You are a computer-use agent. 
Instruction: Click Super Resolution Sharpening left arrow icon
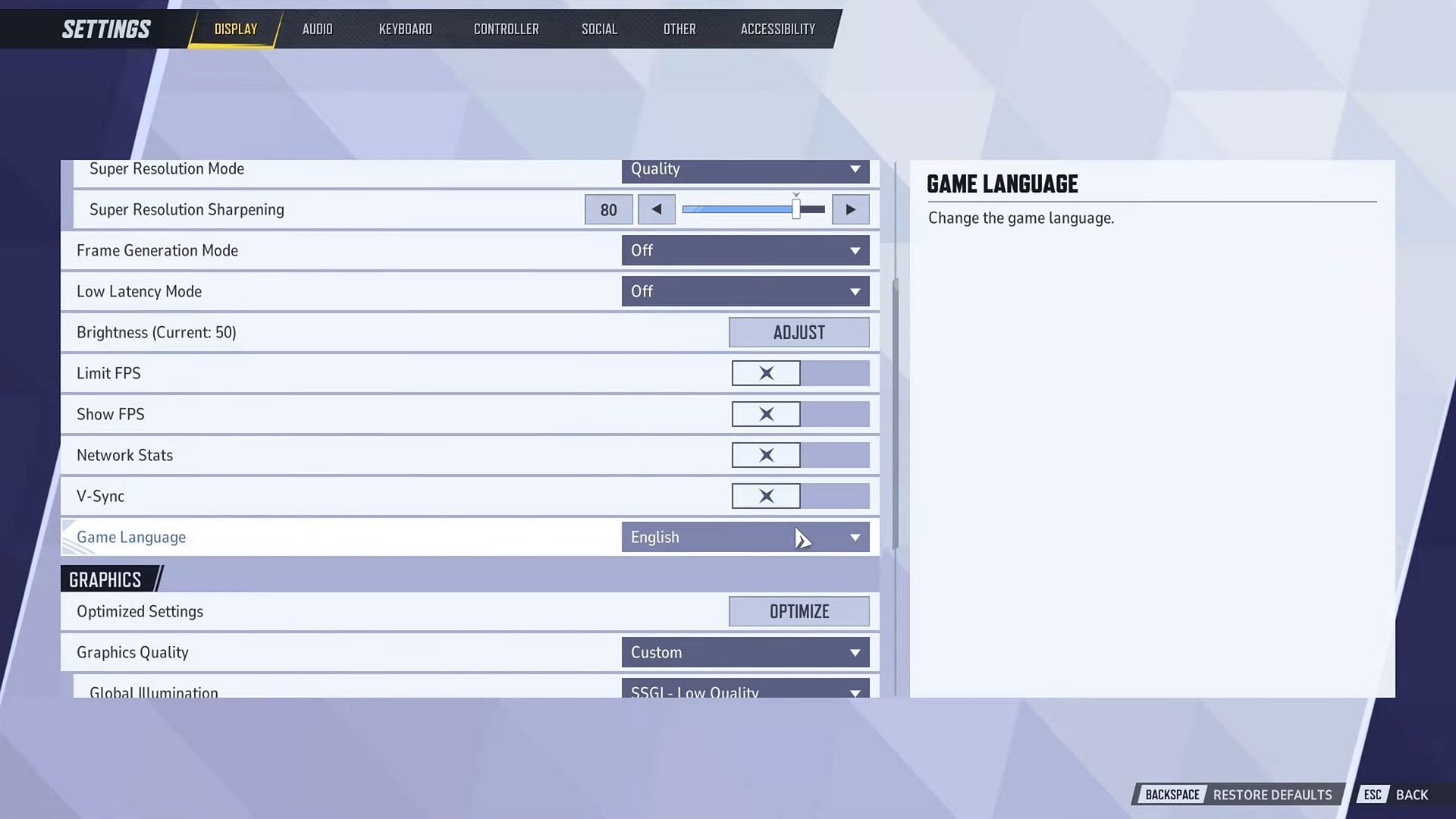[x=656, y=209]
